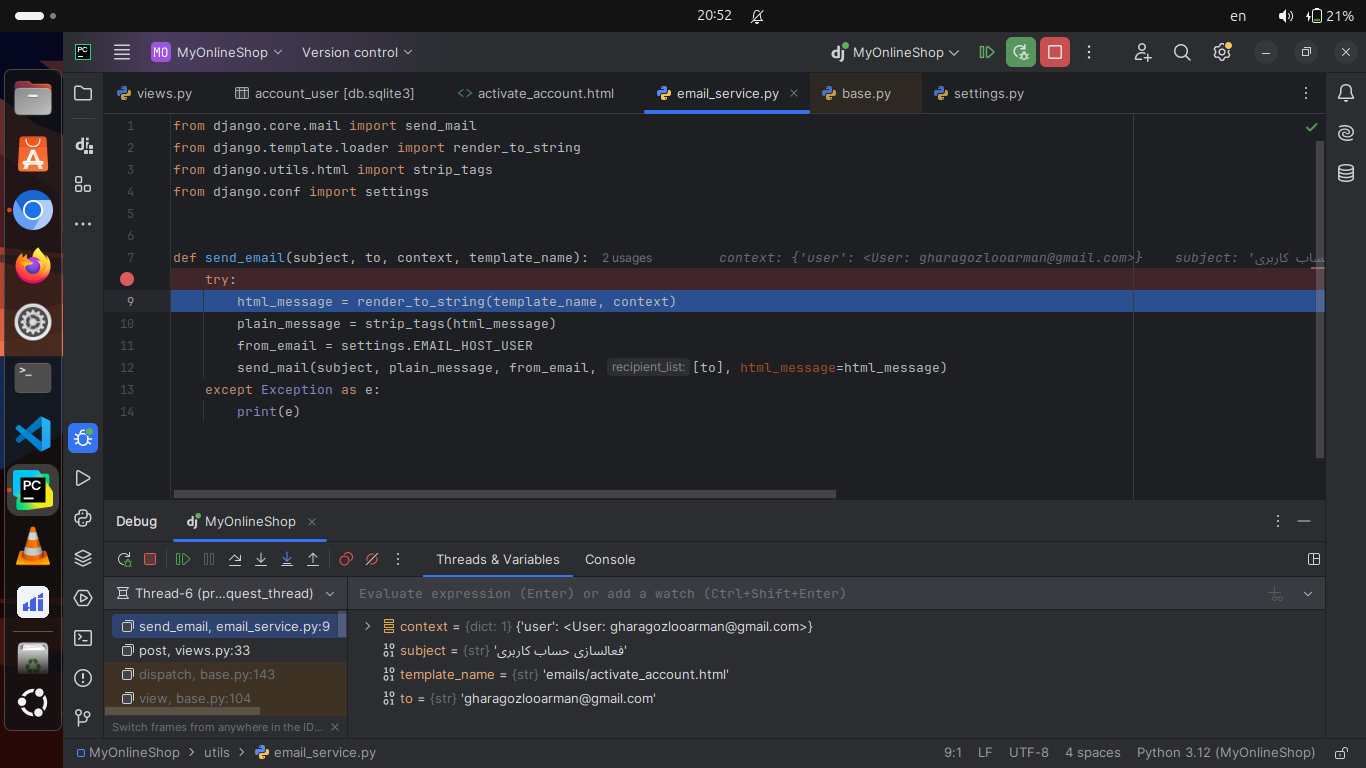The width and height of the screenshot is (1366, 768).
Task: Switch to account_user db.sqlite3 tab
Action: (324, 93)
